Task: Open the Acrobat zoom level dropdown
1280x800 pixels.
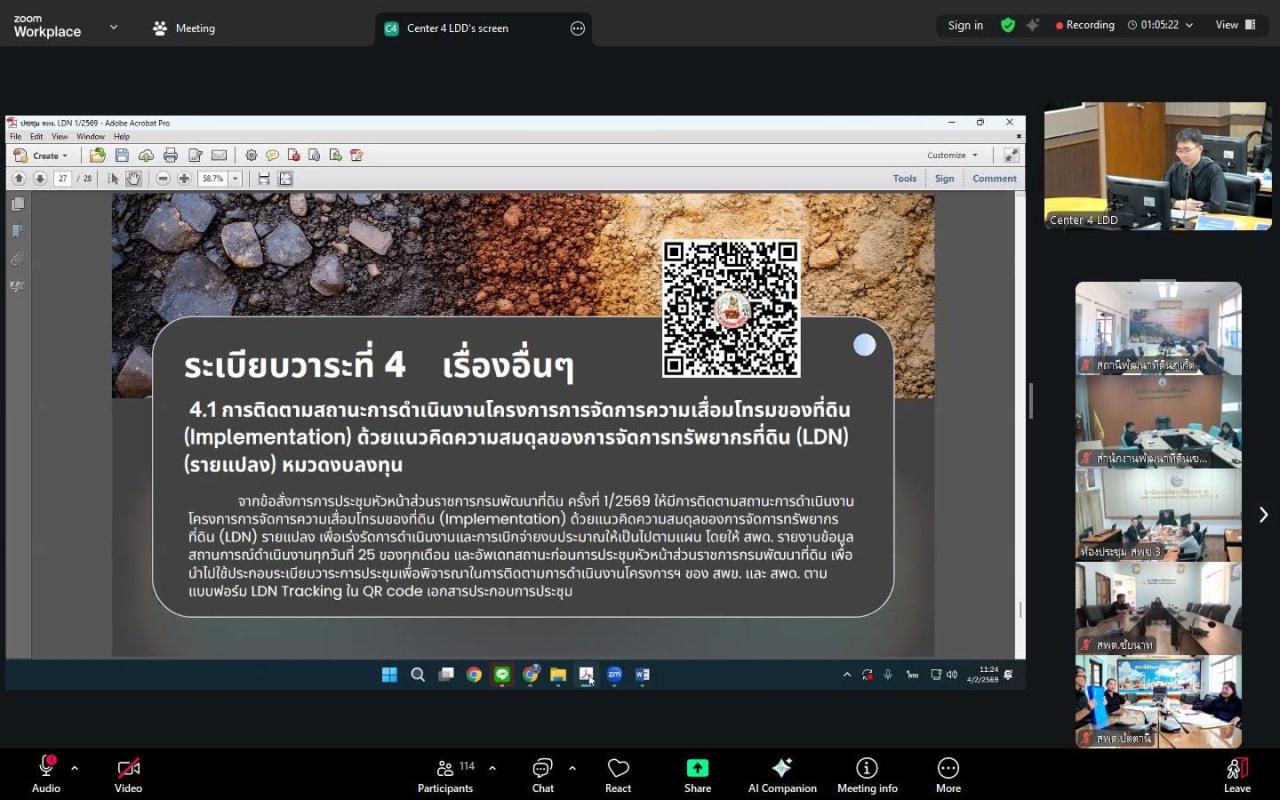Action: tap(236, 178)
